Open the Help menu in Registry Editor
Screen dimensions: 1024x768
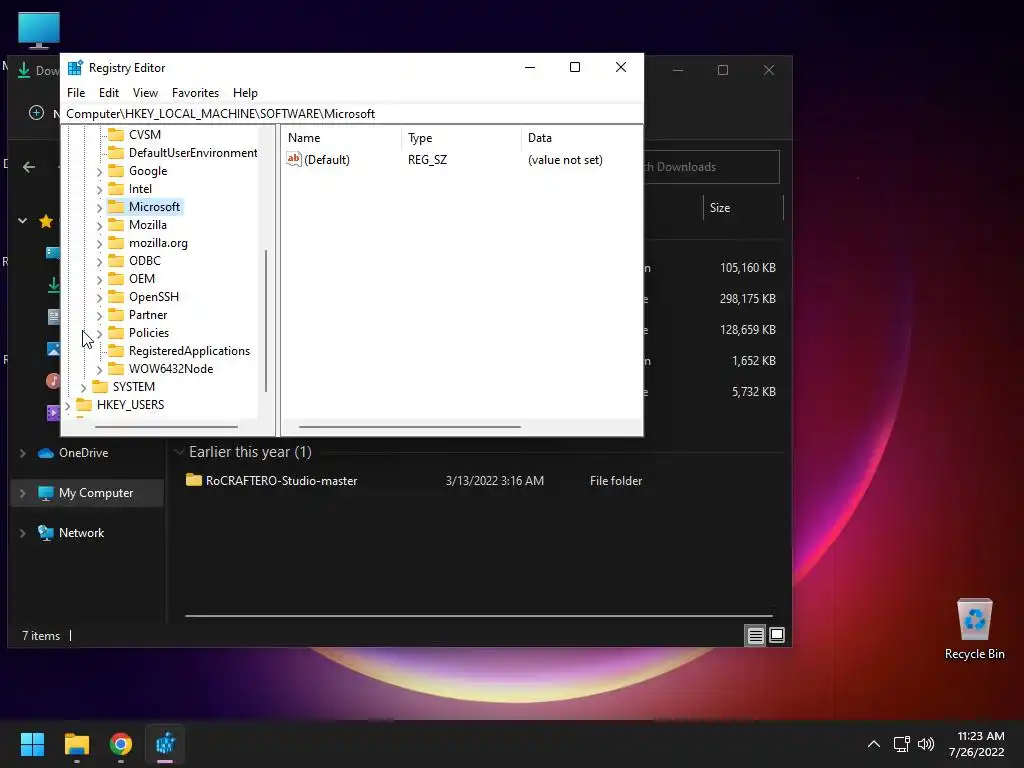pos(245,93)
